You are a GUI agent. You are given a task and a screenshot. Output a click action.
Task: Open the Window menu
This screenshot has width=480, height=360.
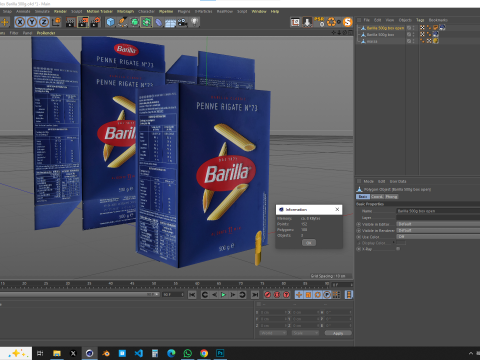pyautogui.click(x=259, y=11)
